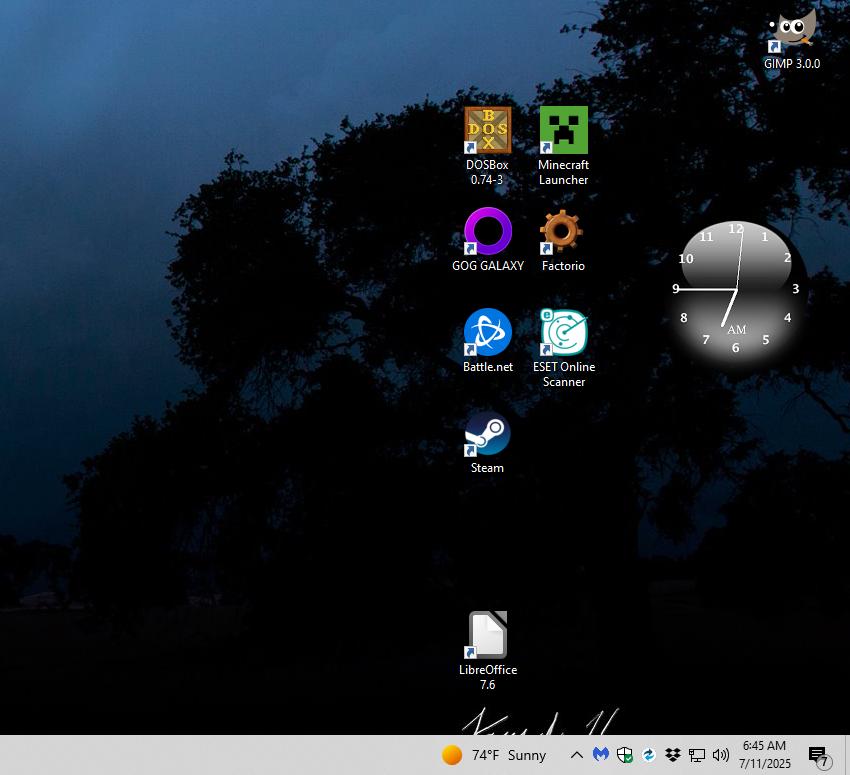The image size is (850, 775).
Task: Open the Malwarebytes tray icon
Action: (x=601, y=754)
